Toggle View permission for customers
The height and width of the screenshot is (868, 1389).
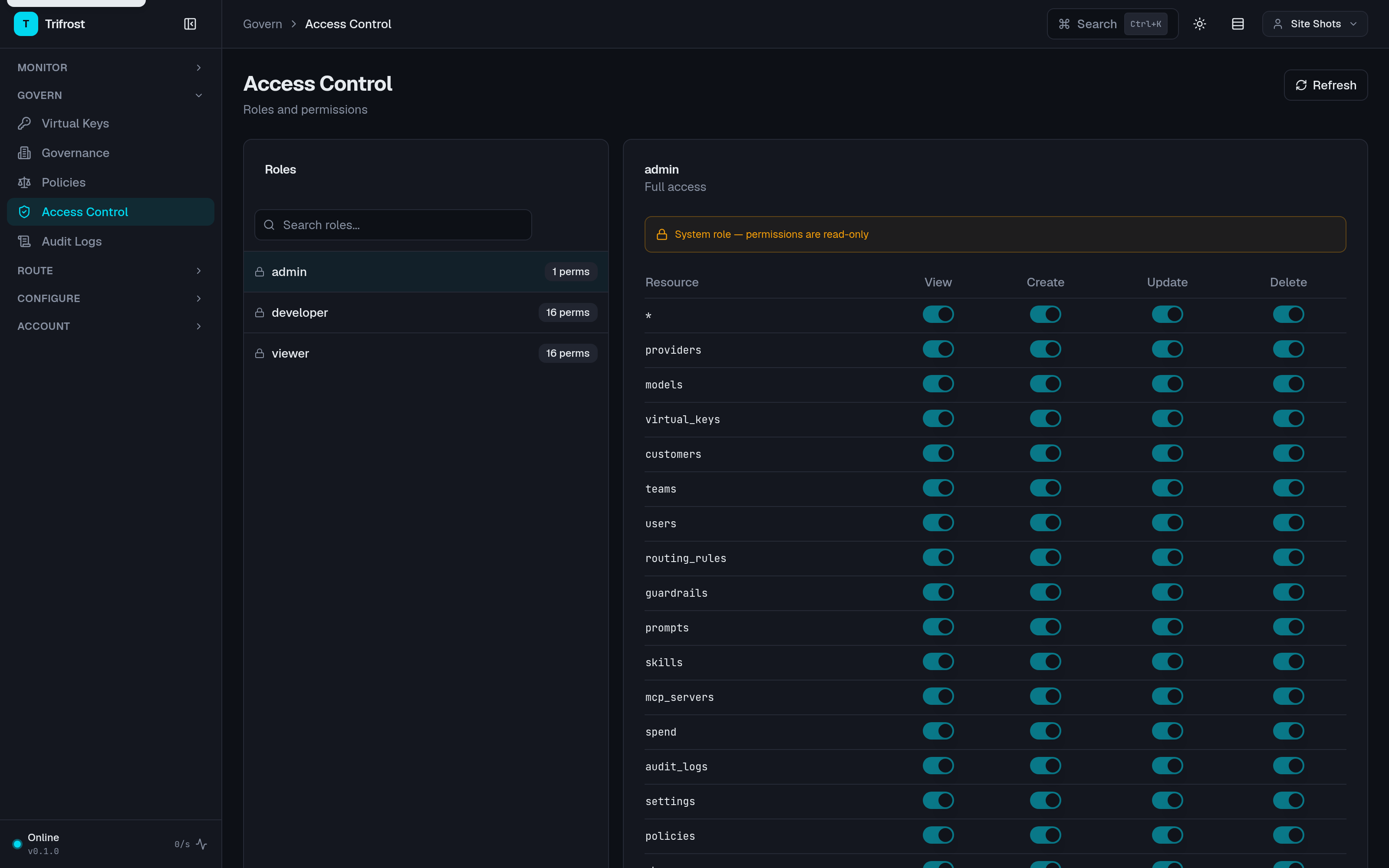[x=938, y=453]
